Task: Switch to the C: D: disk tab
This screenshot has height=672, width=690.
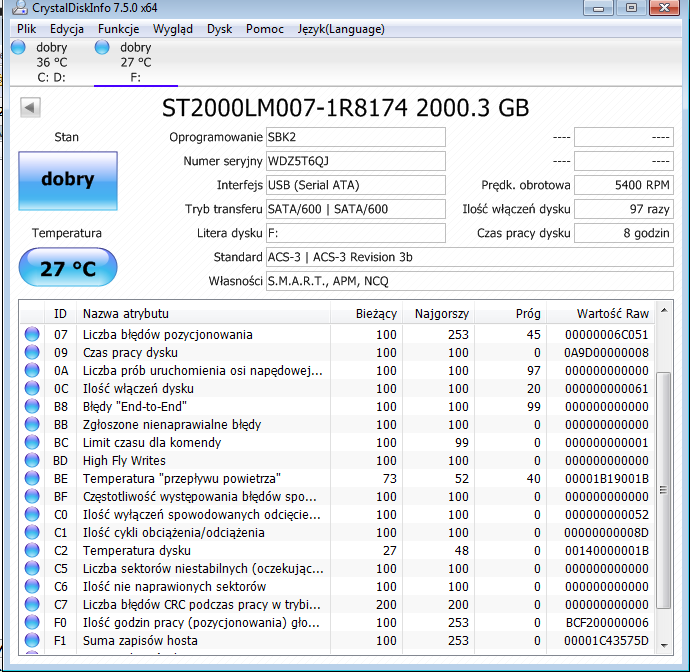Action: 51,62
